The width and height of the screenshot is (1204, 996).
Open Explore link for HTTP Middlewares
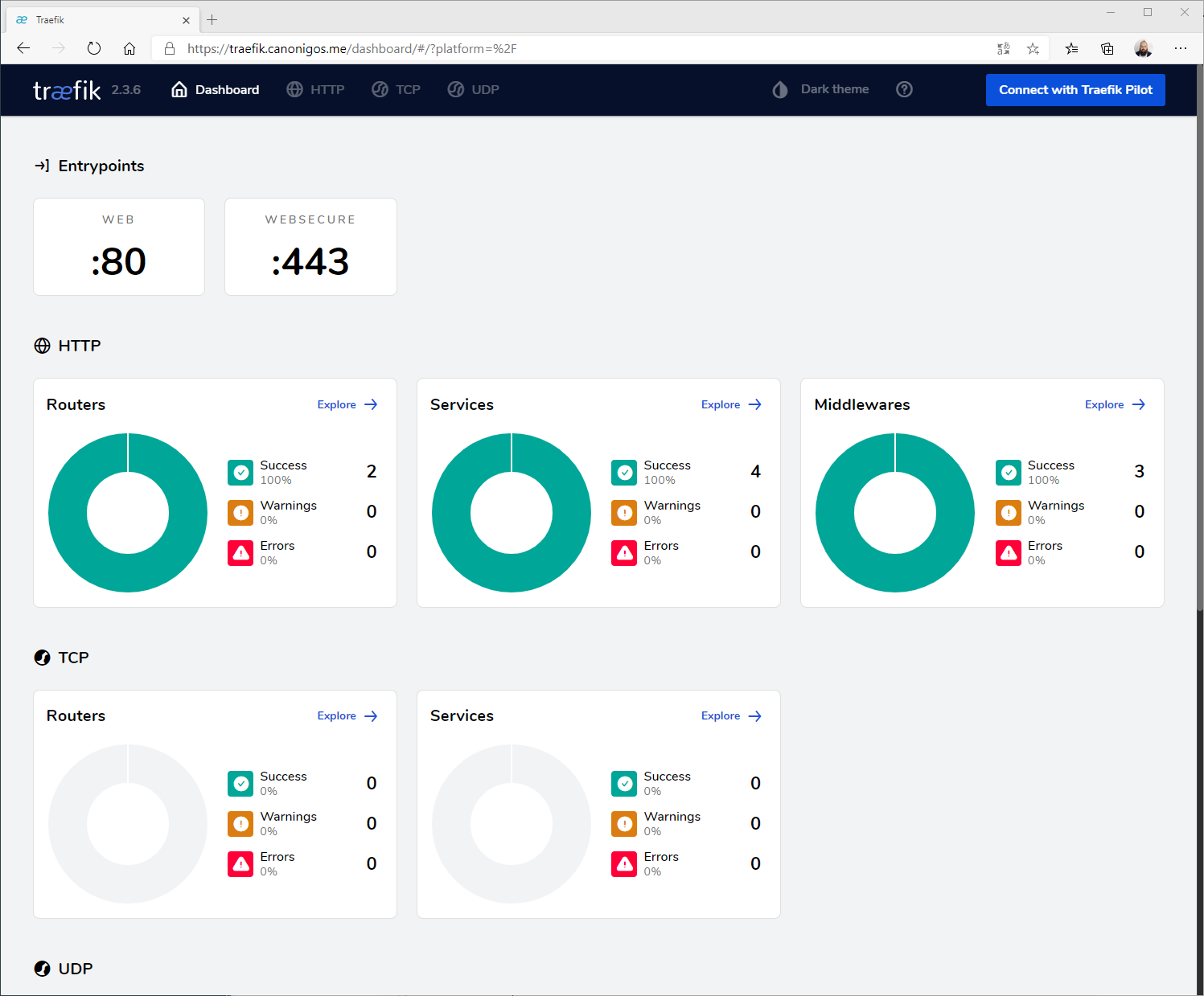(x=1115, y=404)
